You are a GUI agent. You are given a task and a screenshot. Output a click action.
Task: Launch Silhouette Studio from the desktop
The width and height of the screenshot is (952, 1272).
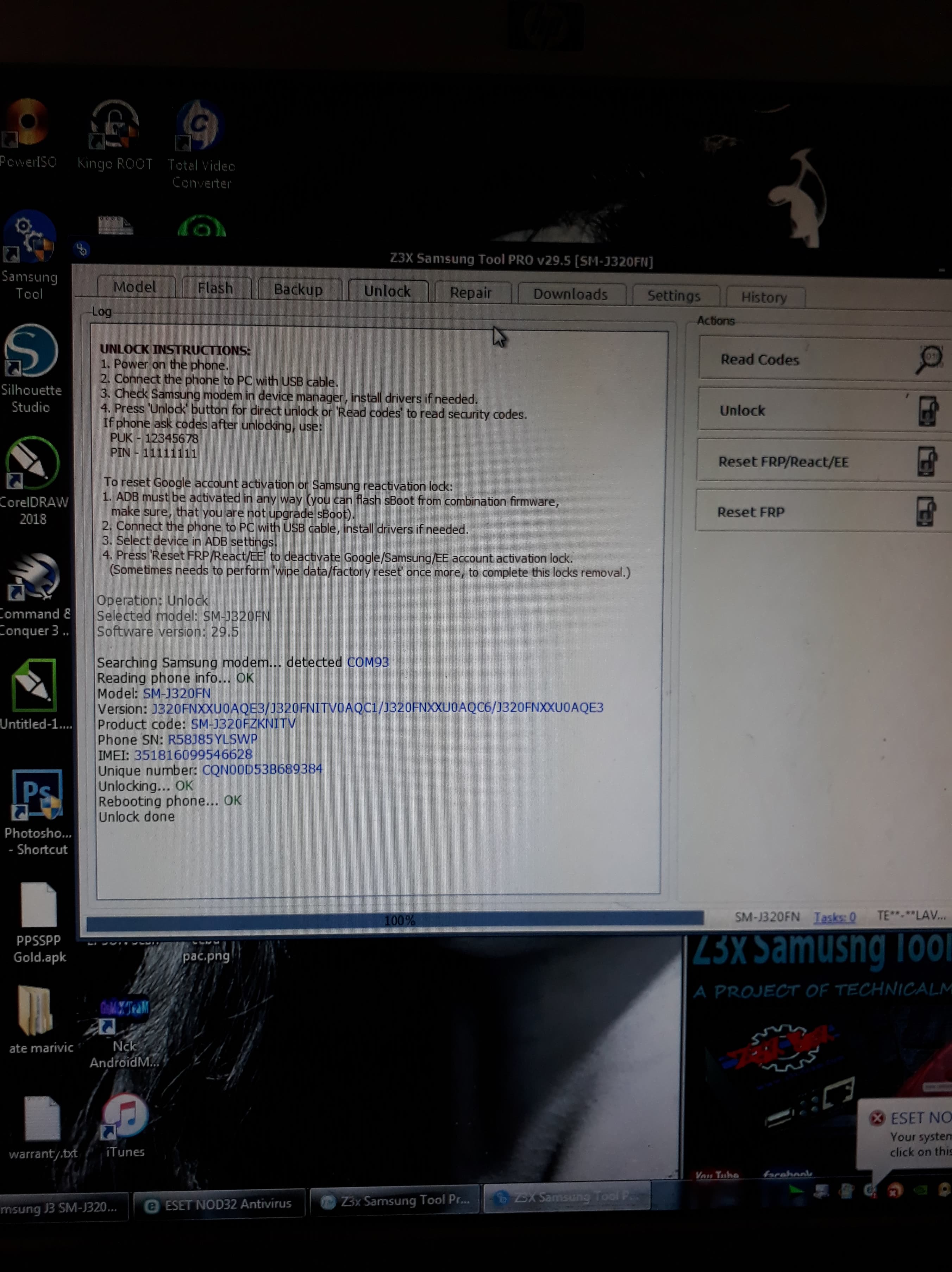point(31,368)
